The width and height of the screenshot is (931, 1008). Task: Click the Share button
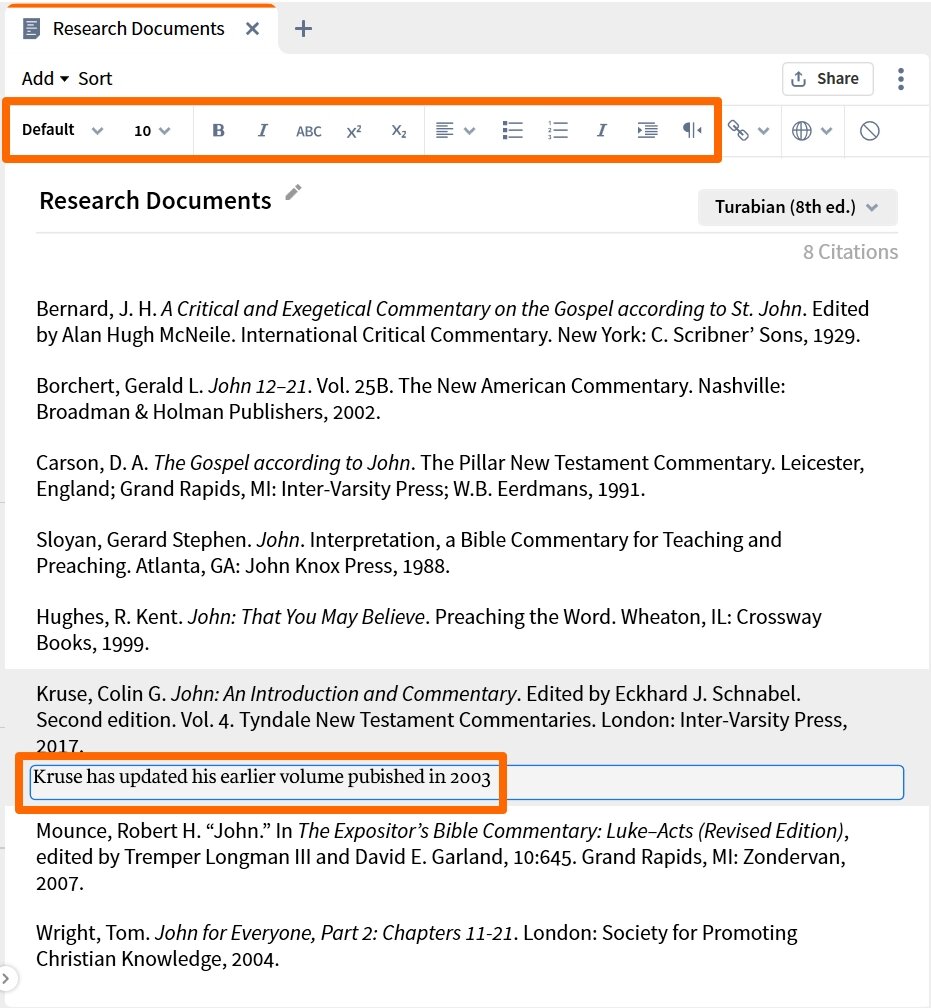click(x=826, y=79)
